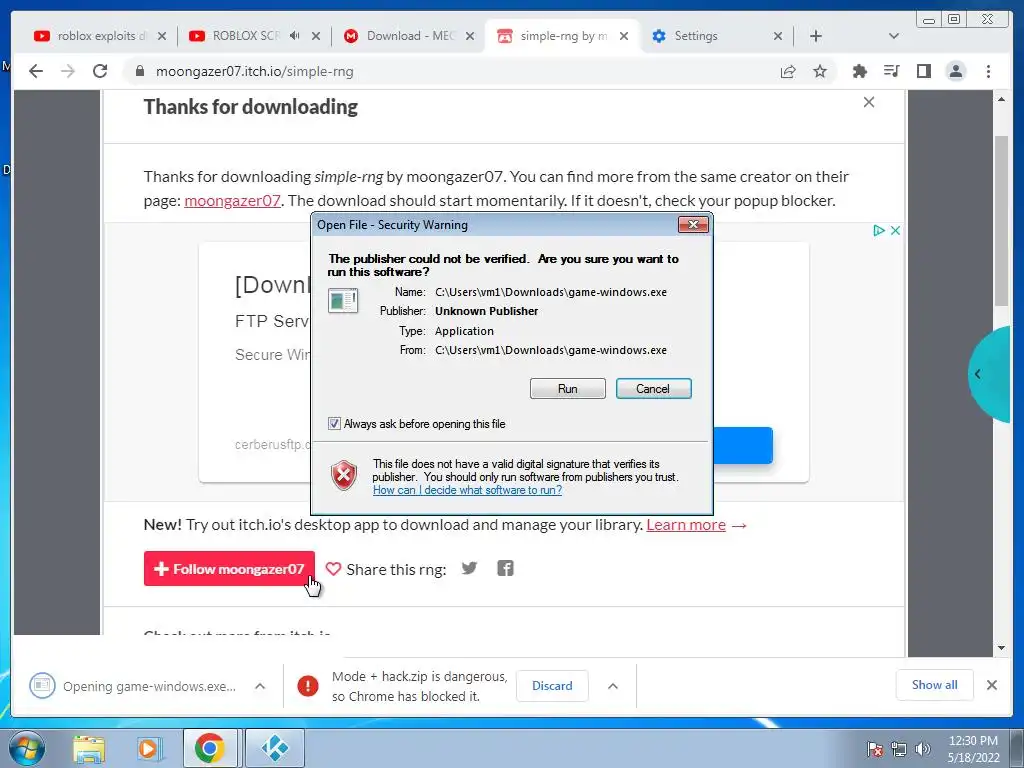
Task: Follow the 'Learn more' desktop app link
Action: pos(686,525)
